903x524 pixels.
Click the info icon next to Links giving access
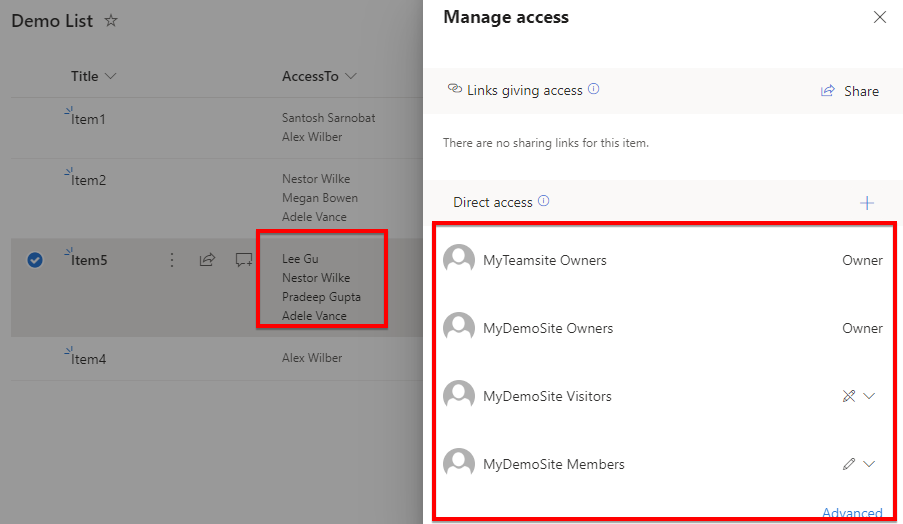pos(594,89)
